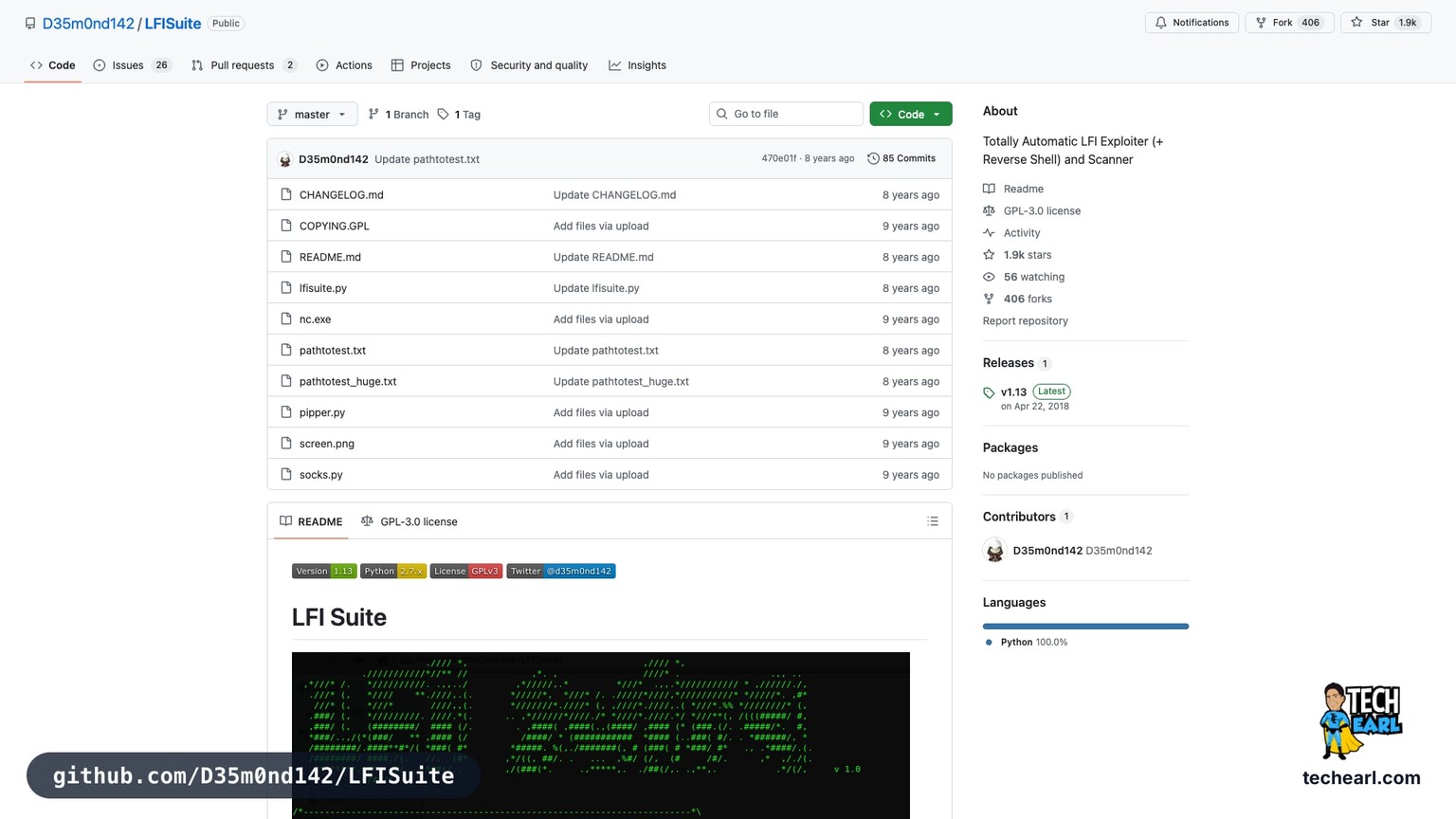Viewport: 1456px width, 819px height.
Task: Click file icon next to CHANGELOG.md
Action: 286,194
